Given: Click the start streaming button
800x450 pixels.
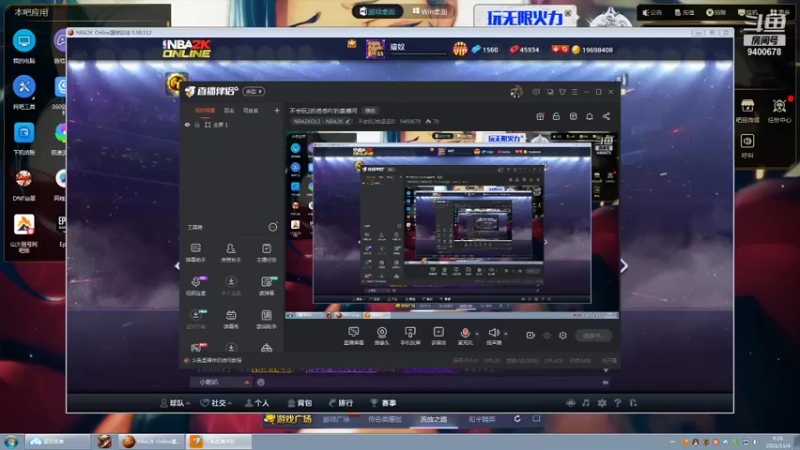Looking at the screenshot, I should [593, 335].
